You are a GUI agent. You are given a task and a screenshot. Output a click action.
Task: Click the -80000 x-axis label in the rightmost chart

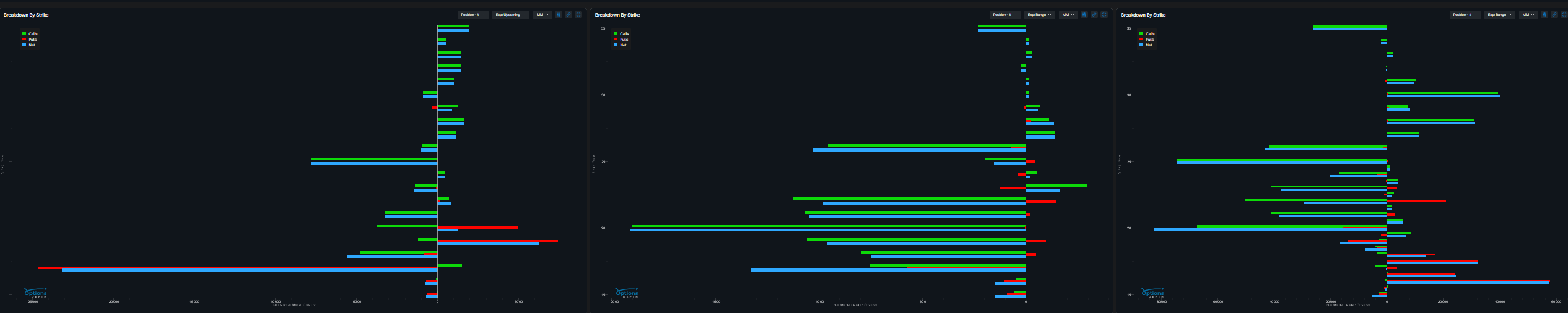pyautogui.click(x=1161, y=302)
